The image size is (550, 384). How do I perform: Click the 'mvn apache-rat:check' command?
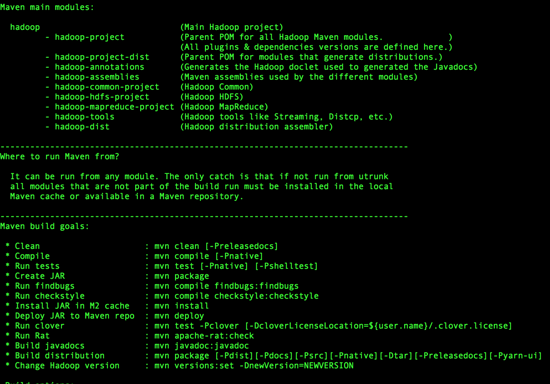coord(204,336)
